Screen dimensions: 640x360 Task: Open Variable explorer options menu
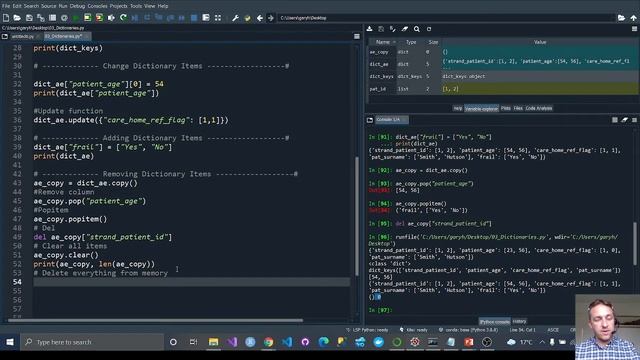click(x=634, y=29)
